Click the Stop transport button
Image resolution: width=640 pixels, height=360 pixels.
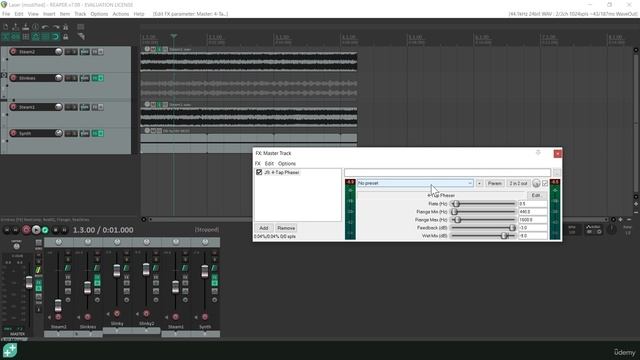point(55,230)
